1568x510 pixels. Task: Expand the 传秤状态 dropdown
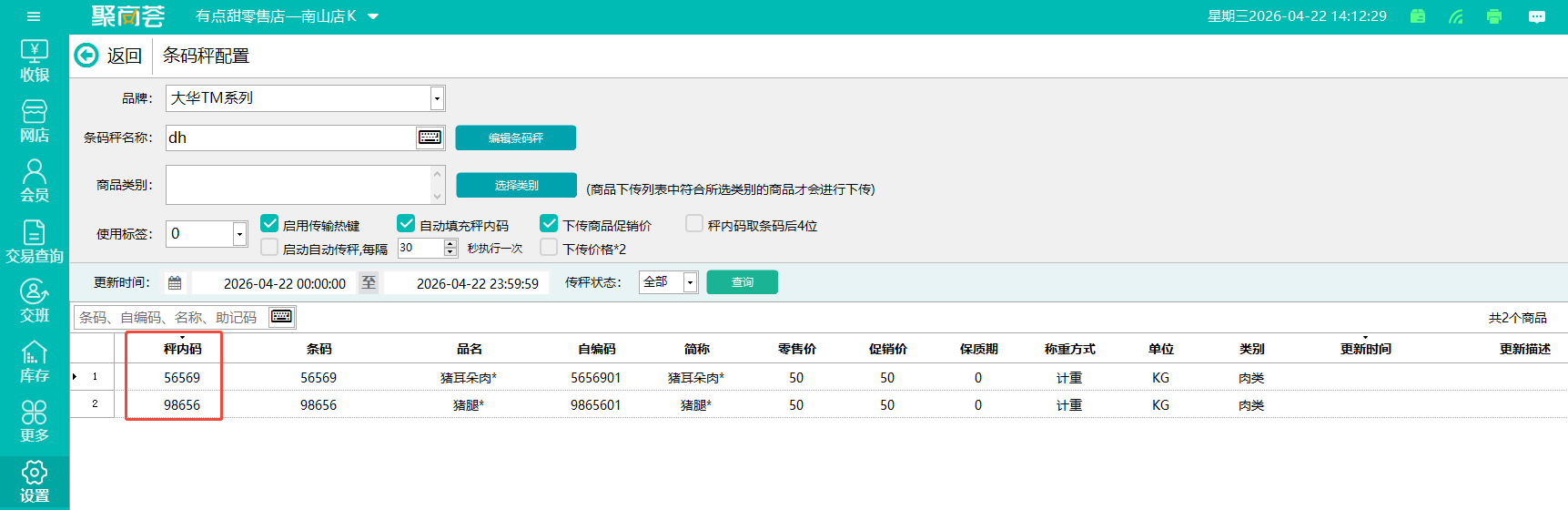690,282
